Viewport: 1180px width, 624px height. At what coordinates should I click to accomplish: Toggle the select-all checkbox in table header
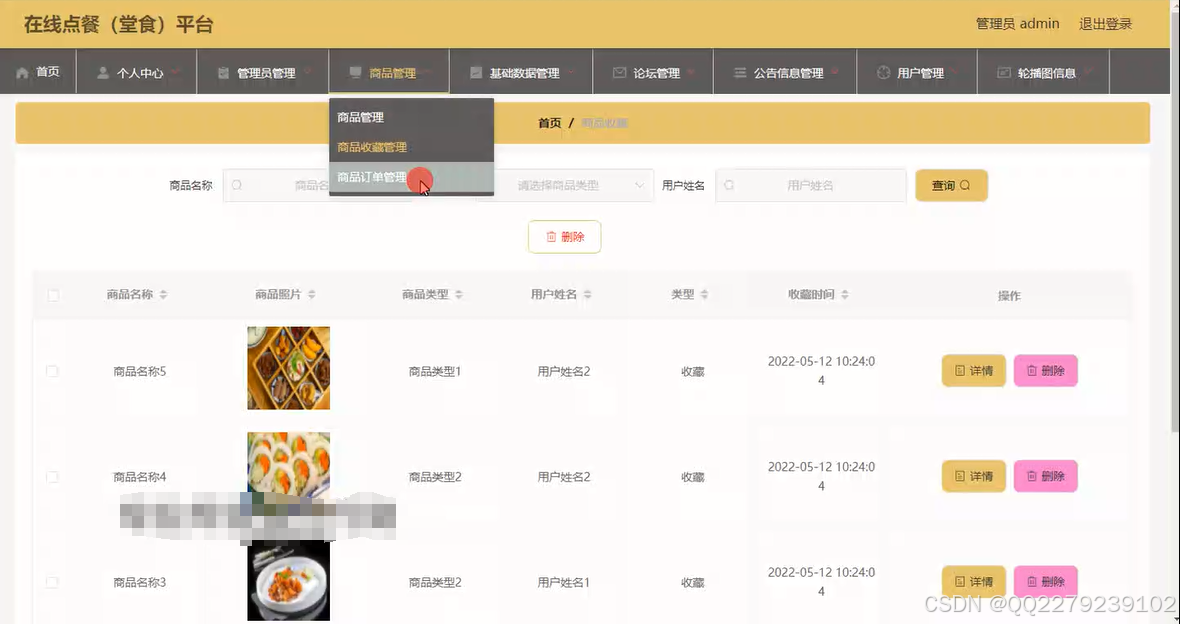[52, 295]
